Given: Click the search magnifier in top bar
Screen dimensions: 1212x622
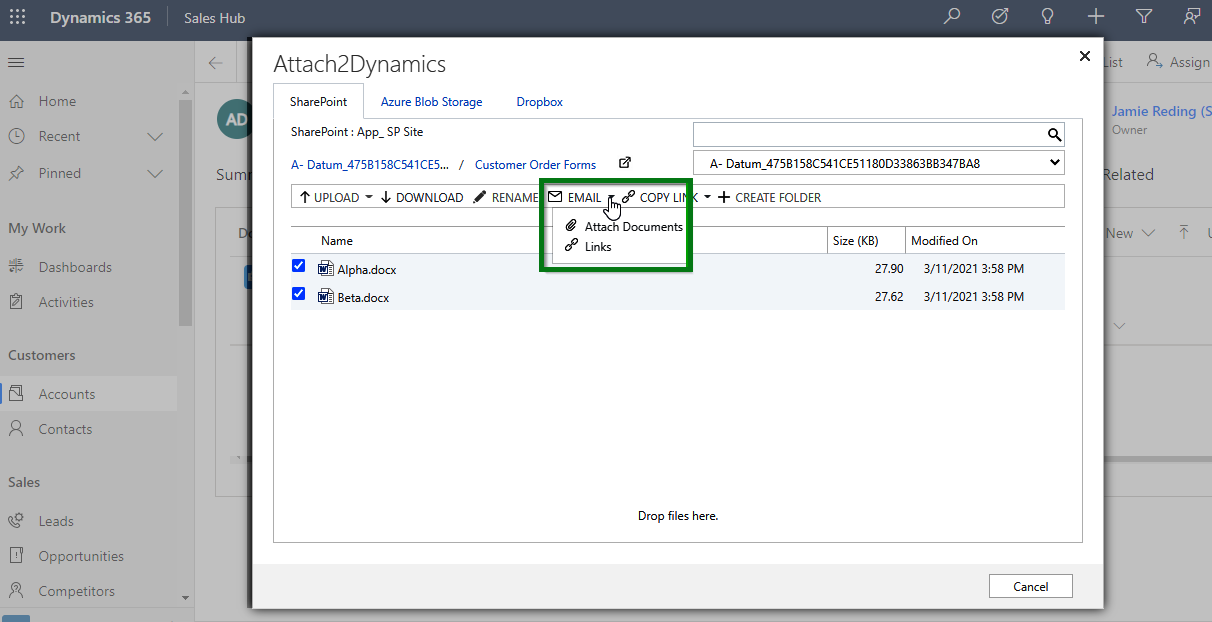Looking at the screenshot, I should (x=952, y=17).
